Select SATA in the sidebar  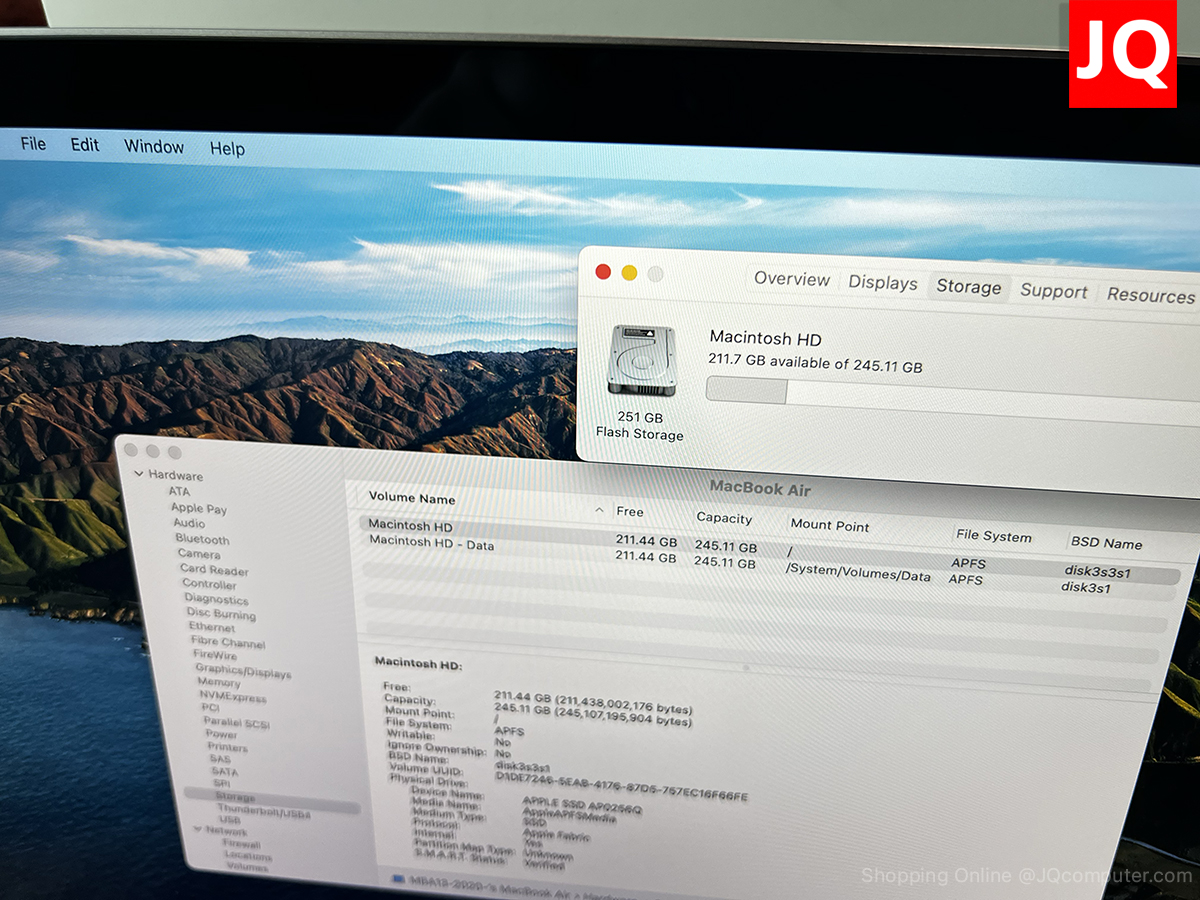[225, 772]
